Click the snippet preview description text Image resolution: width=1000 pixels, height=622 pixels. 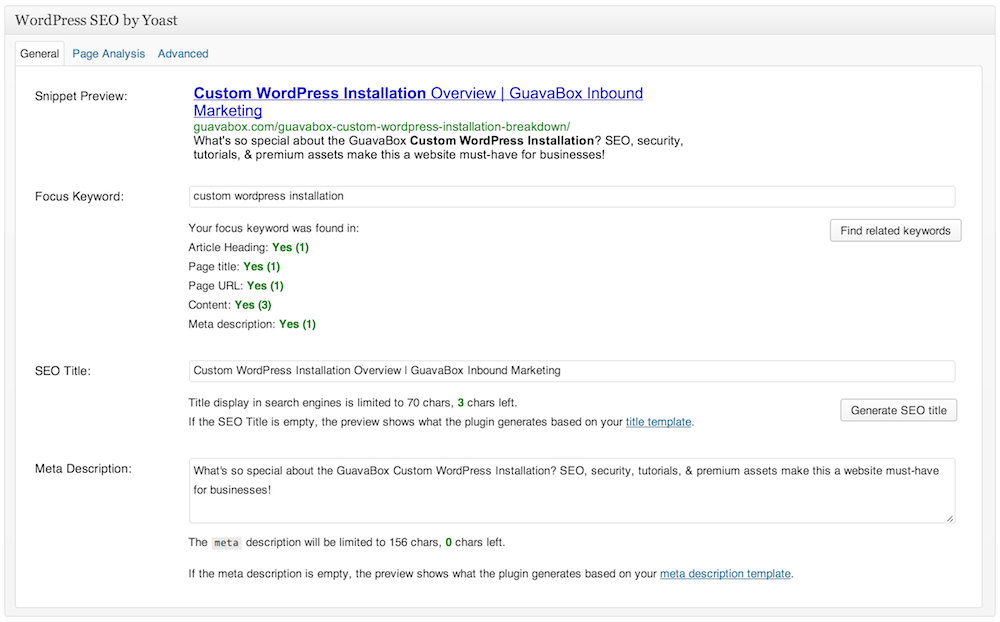coord(438,147)
